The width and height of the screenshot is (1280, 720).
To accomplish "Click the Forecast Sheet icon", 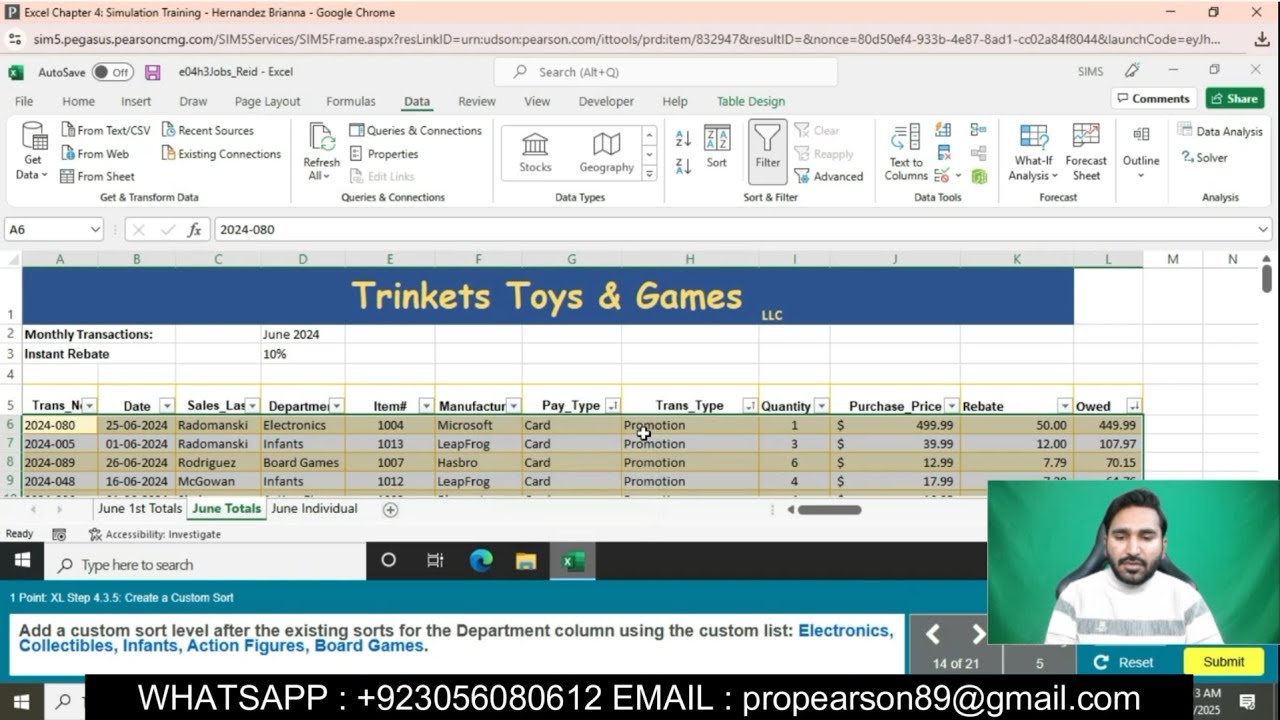I will pos(1086,152).
